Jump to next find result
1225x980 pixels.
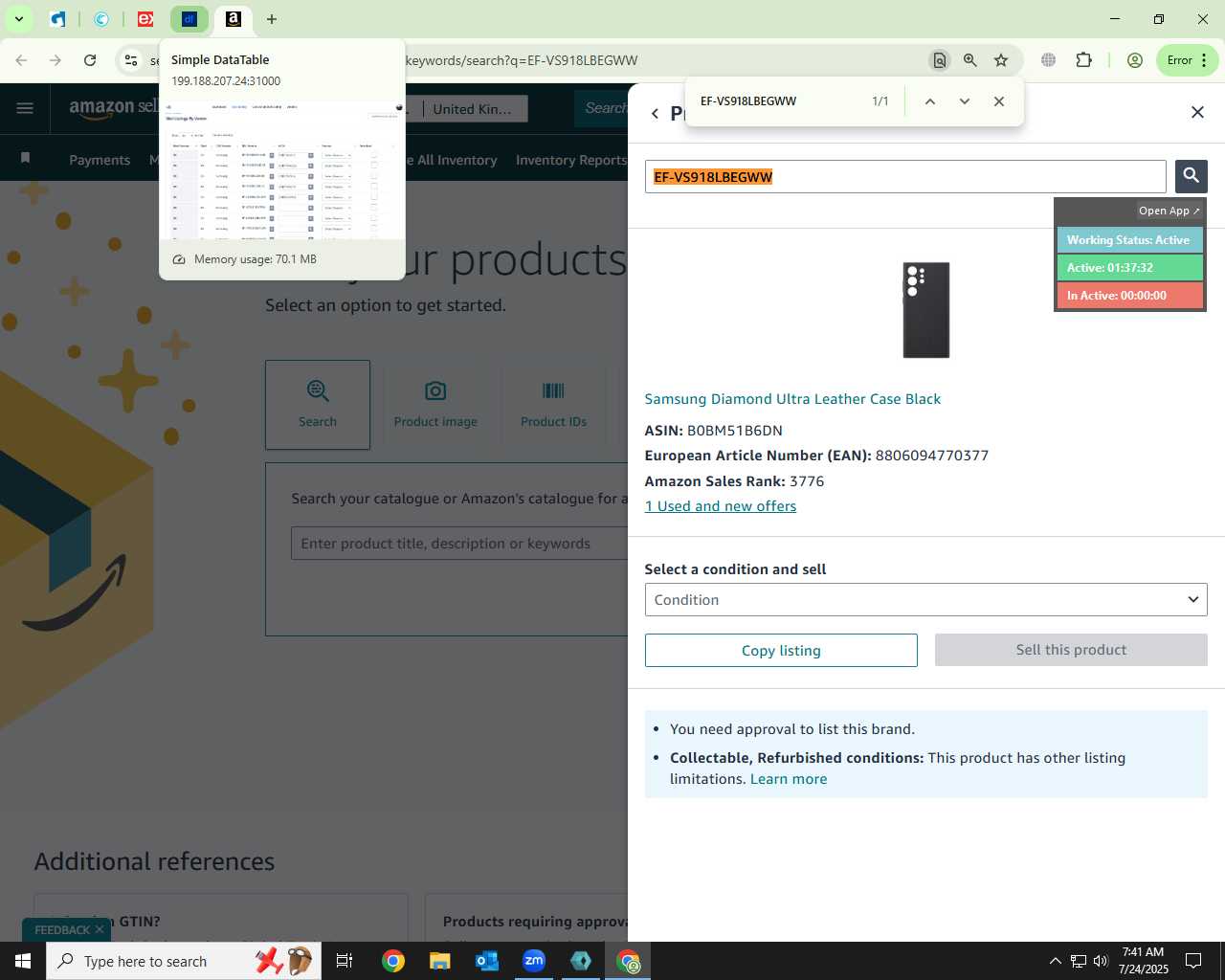coord(965,101)
